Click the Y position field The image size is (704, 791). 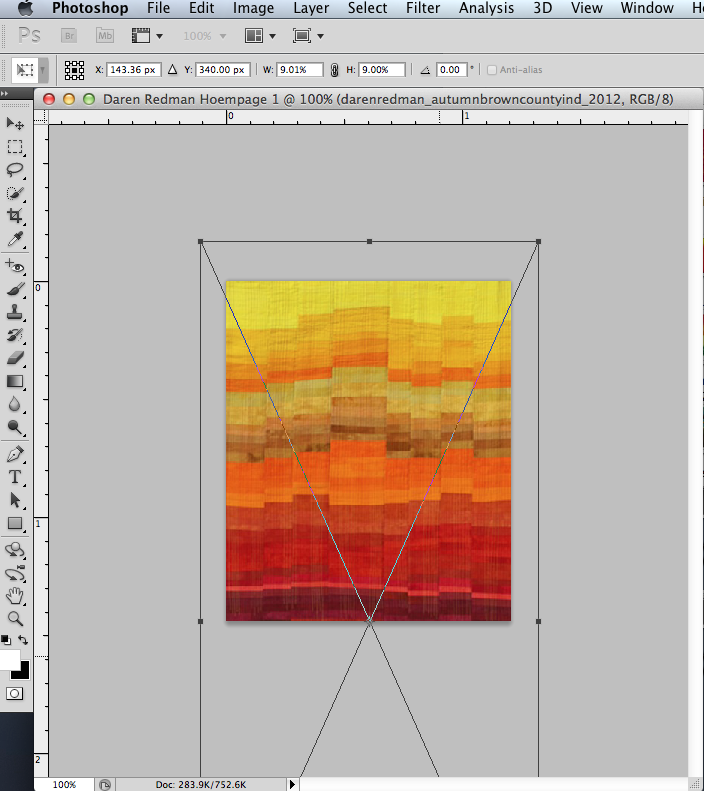pyautogui.click(x=222, y=70)
